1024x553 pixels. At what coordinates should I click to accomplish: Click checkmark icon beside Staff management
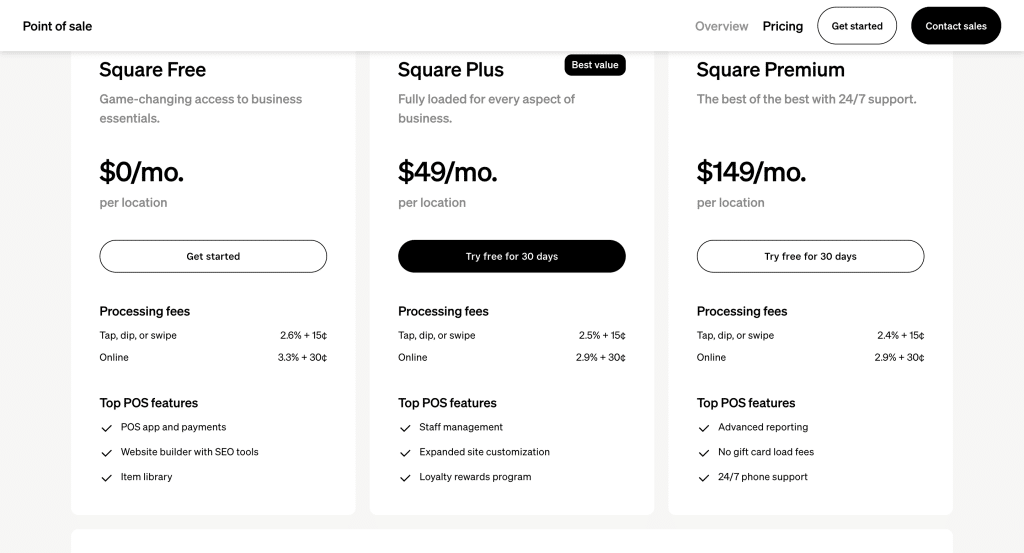click(x=405, y=428)
